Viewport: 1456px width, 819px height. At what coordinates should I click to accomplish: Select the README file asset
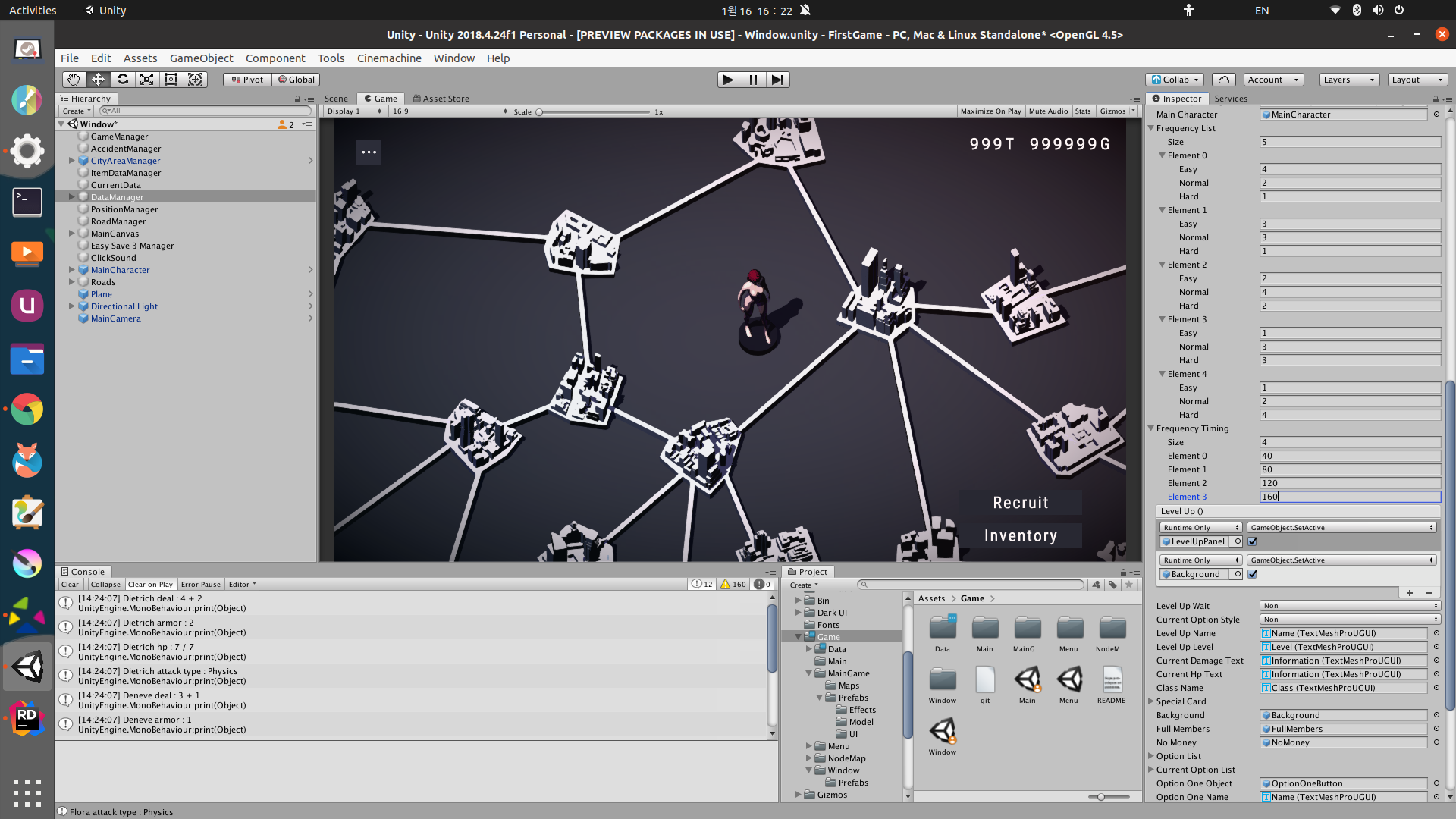[1112, 684]
